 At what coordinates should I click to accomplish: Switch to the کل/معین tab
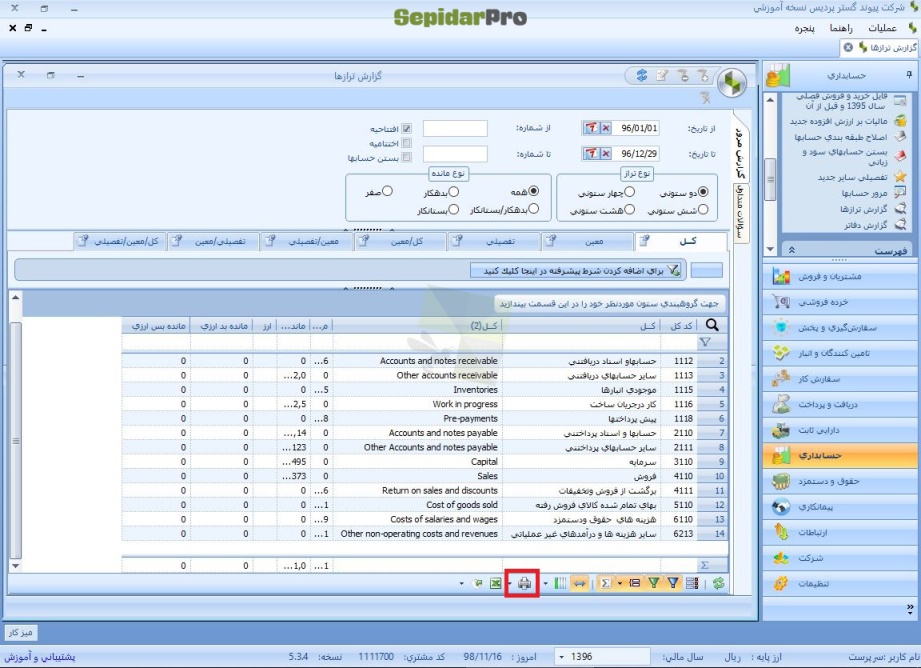[x=401, y=241]
